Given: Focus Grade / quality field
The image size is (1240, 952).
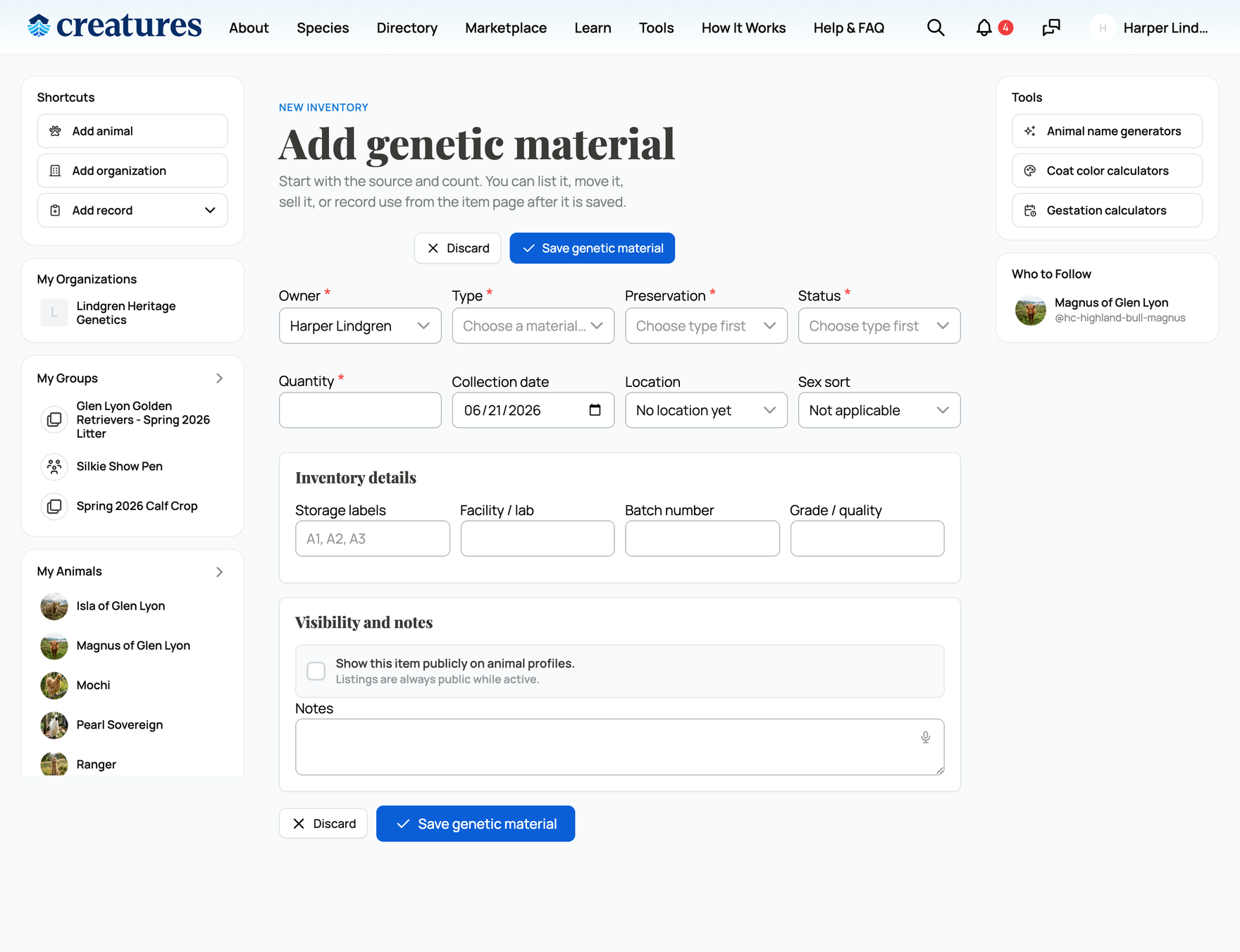Looking at the screenshot, I should 867,538.
